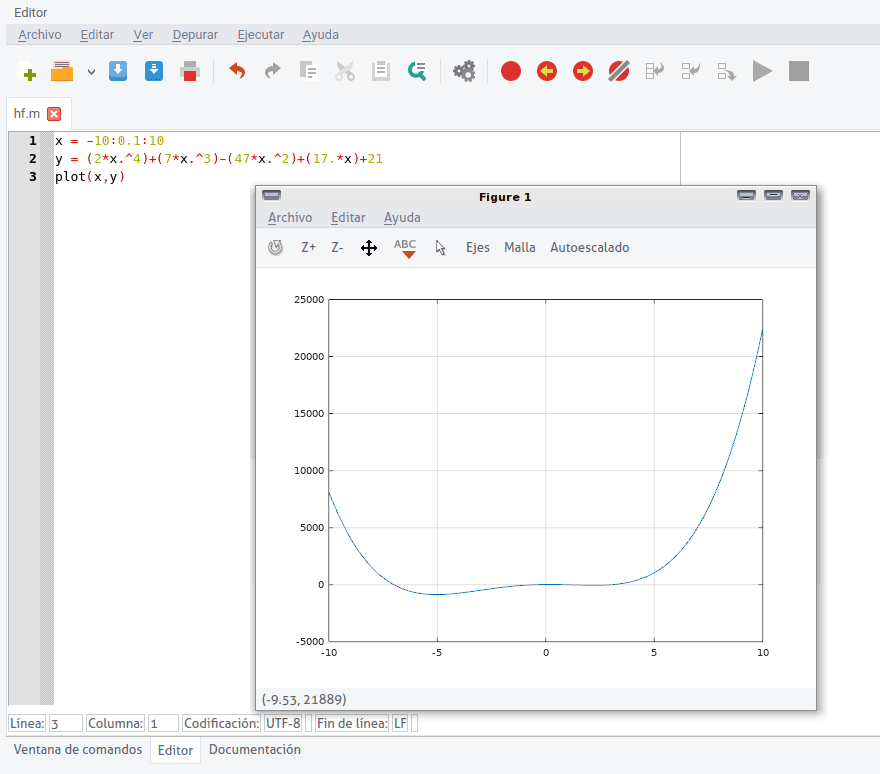Open the Archivo menu in Figure 1
880x774 pixels.
(x=290, y=217)
